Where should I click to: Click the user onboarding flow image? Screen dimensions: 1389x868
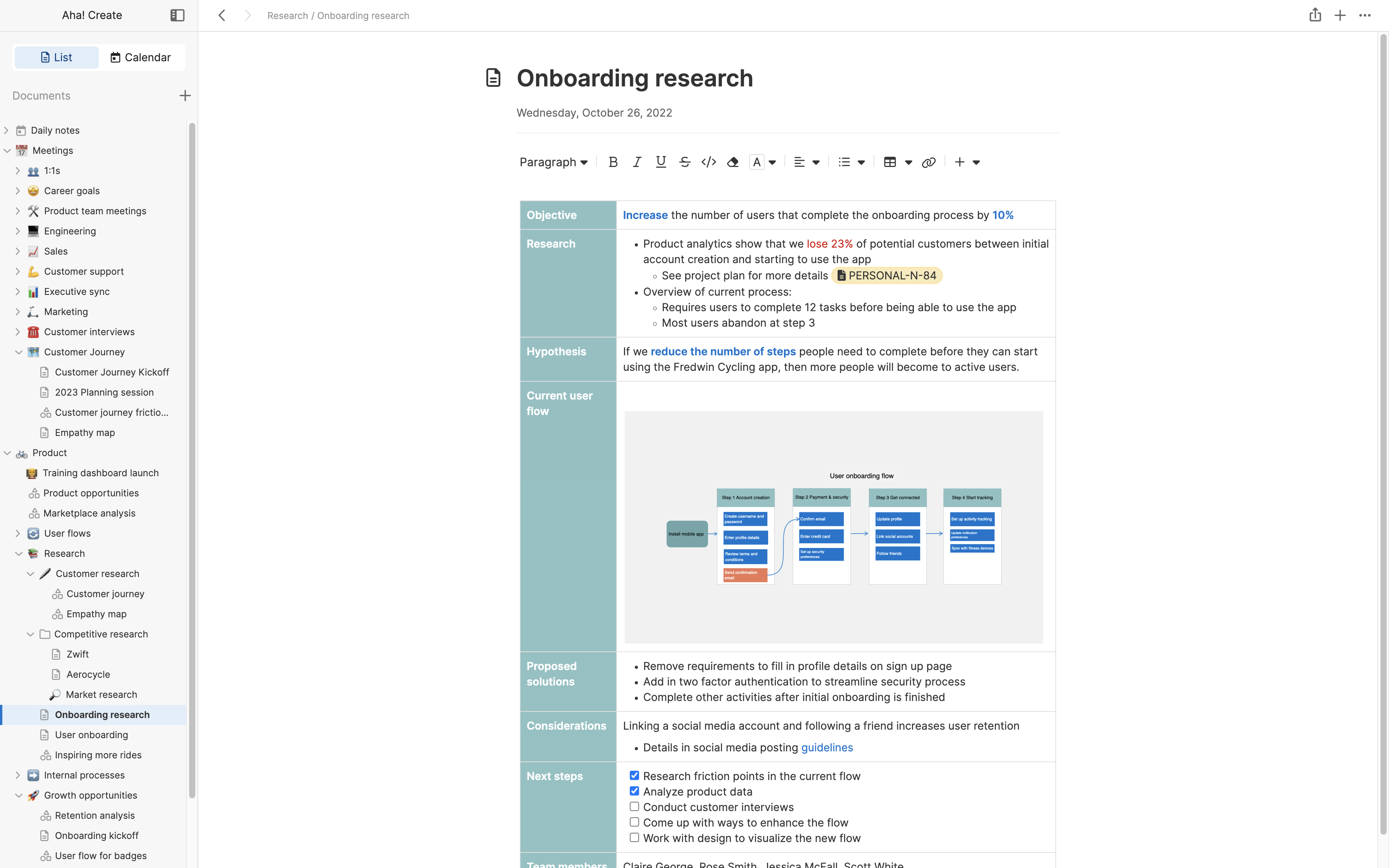coord(833,527)
